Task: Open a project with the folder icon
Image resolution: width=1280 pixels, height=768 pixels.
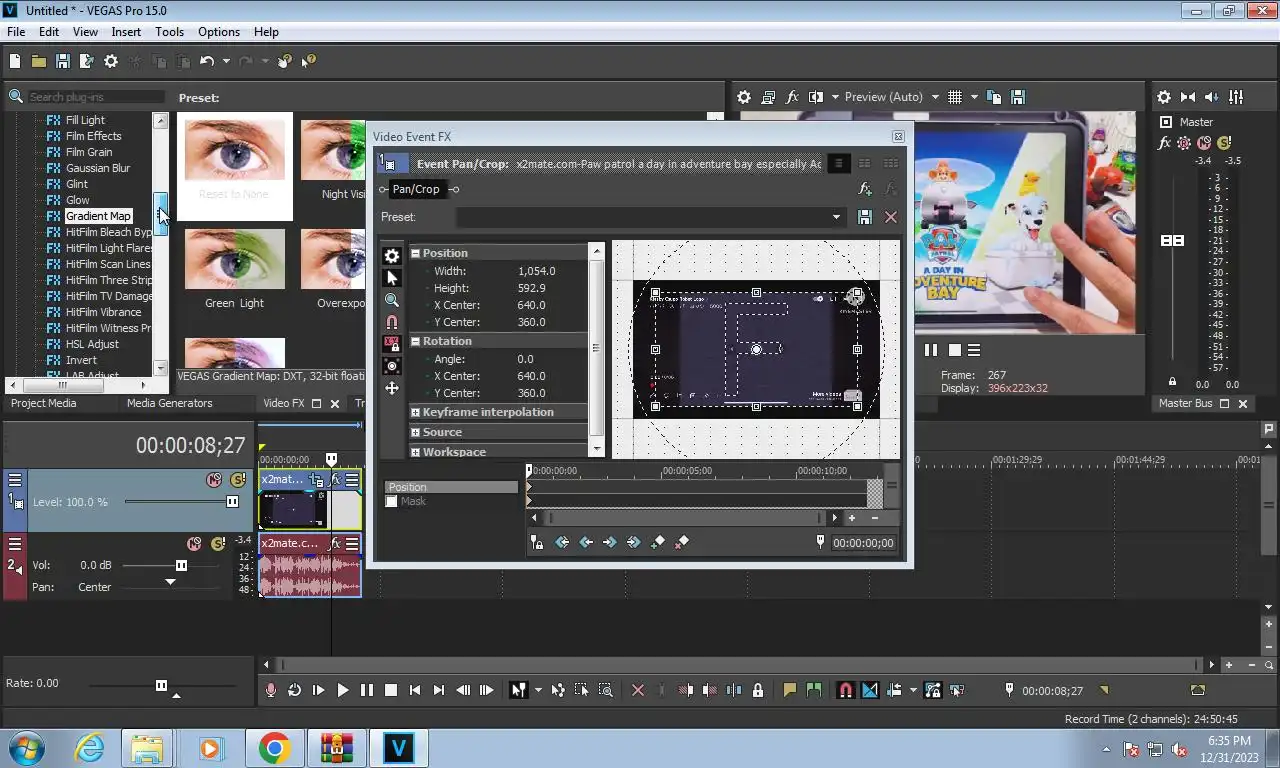Action: coord(39,62)
